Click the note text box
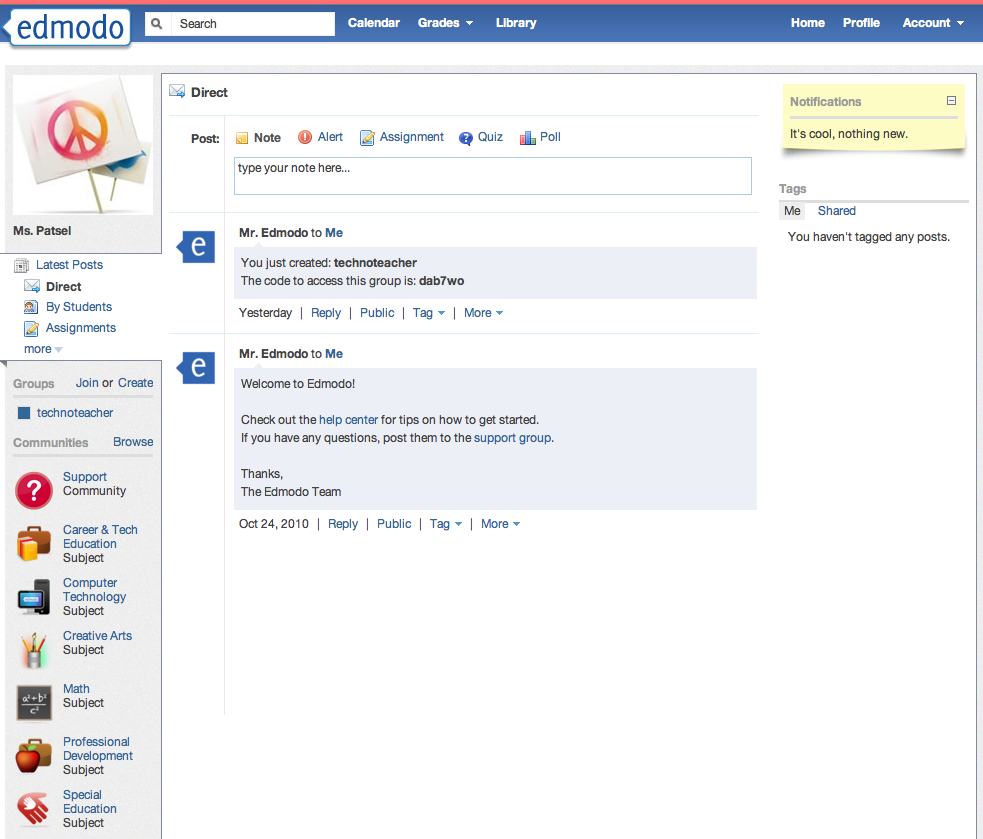This screenshot has width=983, height=839. 493,176
